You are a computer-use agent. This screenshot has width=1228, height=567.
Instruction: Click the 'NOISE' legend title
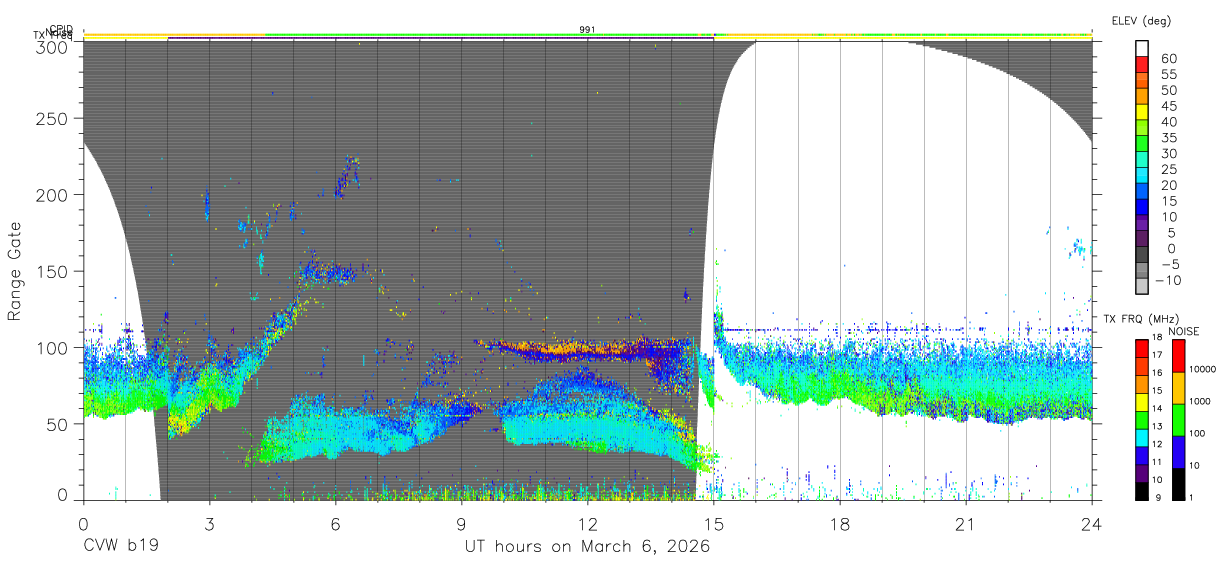1182,331
